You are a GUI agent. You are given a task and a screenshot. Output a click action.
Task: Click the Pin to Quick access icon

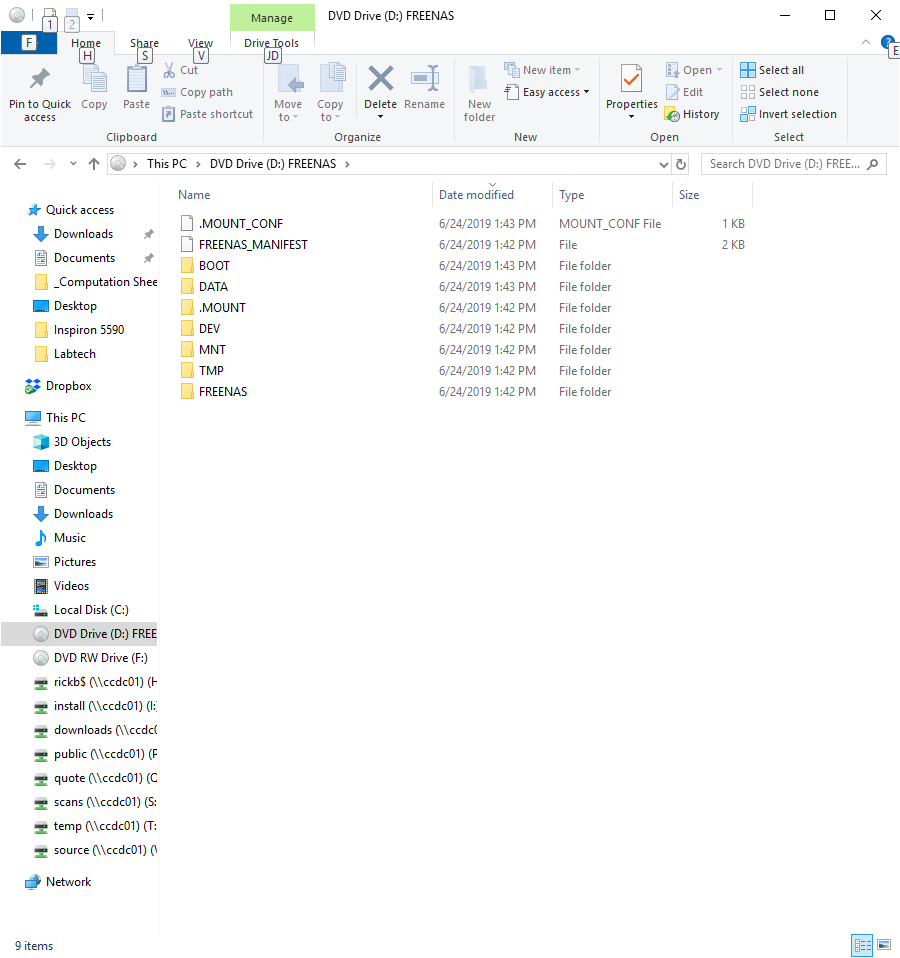[40, 79]
